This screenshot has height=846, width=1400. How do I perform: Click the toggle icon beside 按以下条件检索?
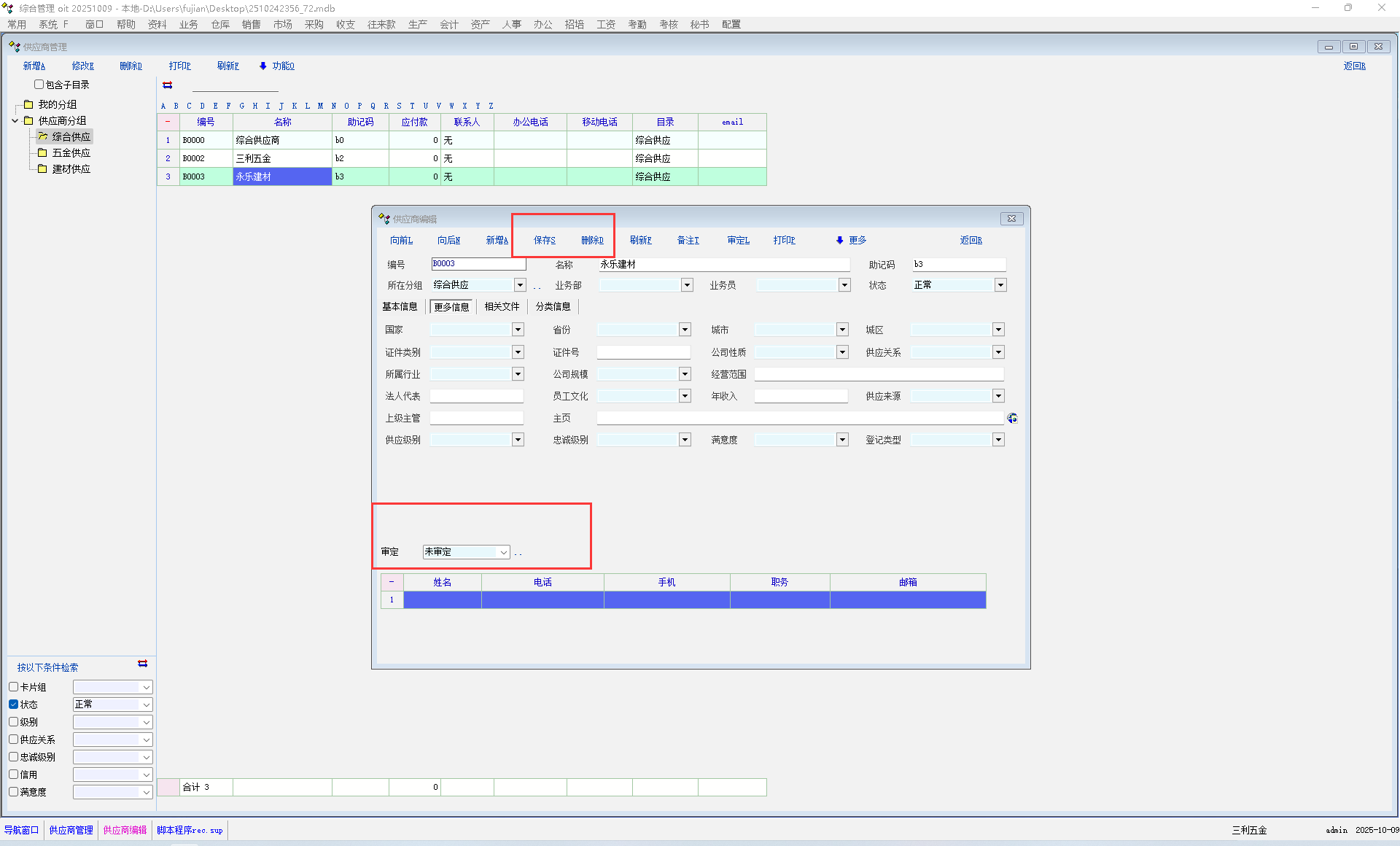(x=142, y=664)
